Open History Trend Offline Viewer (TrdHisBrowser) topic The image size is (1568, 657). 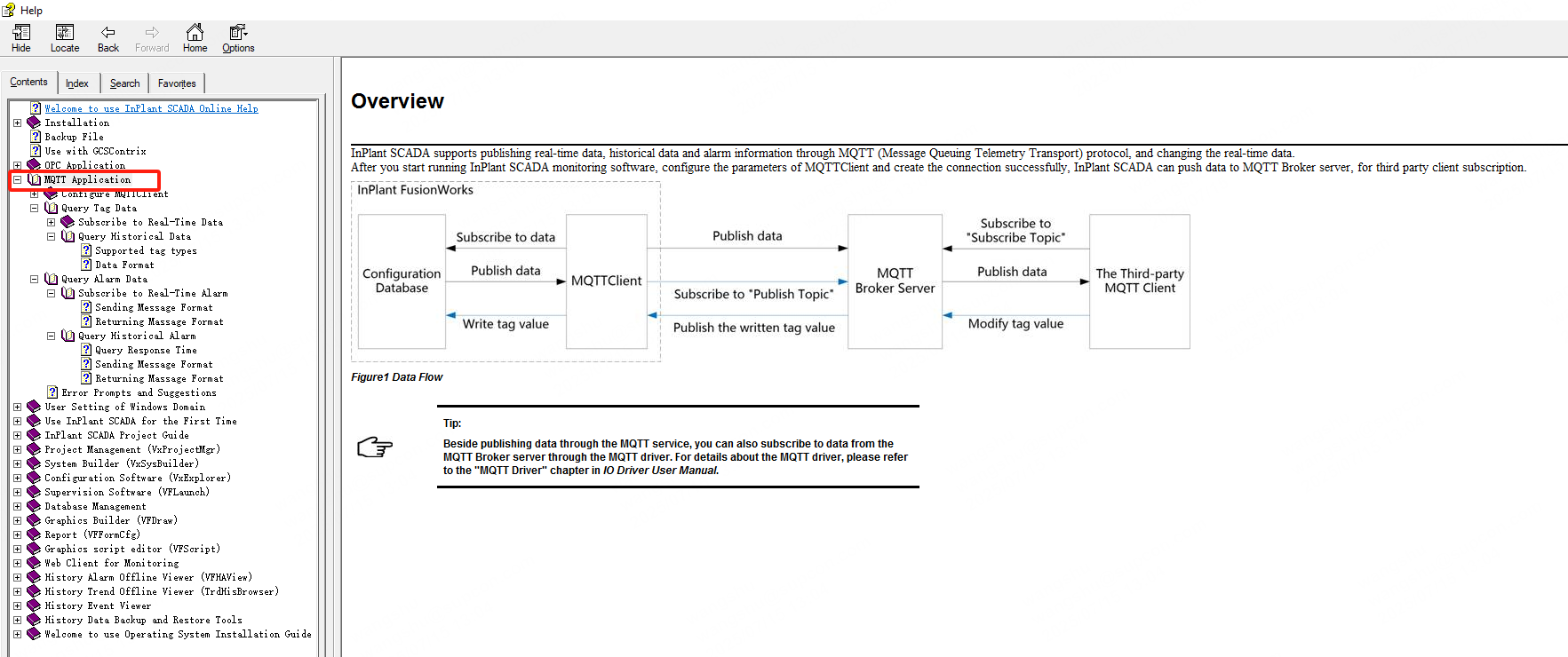[162, 591]
